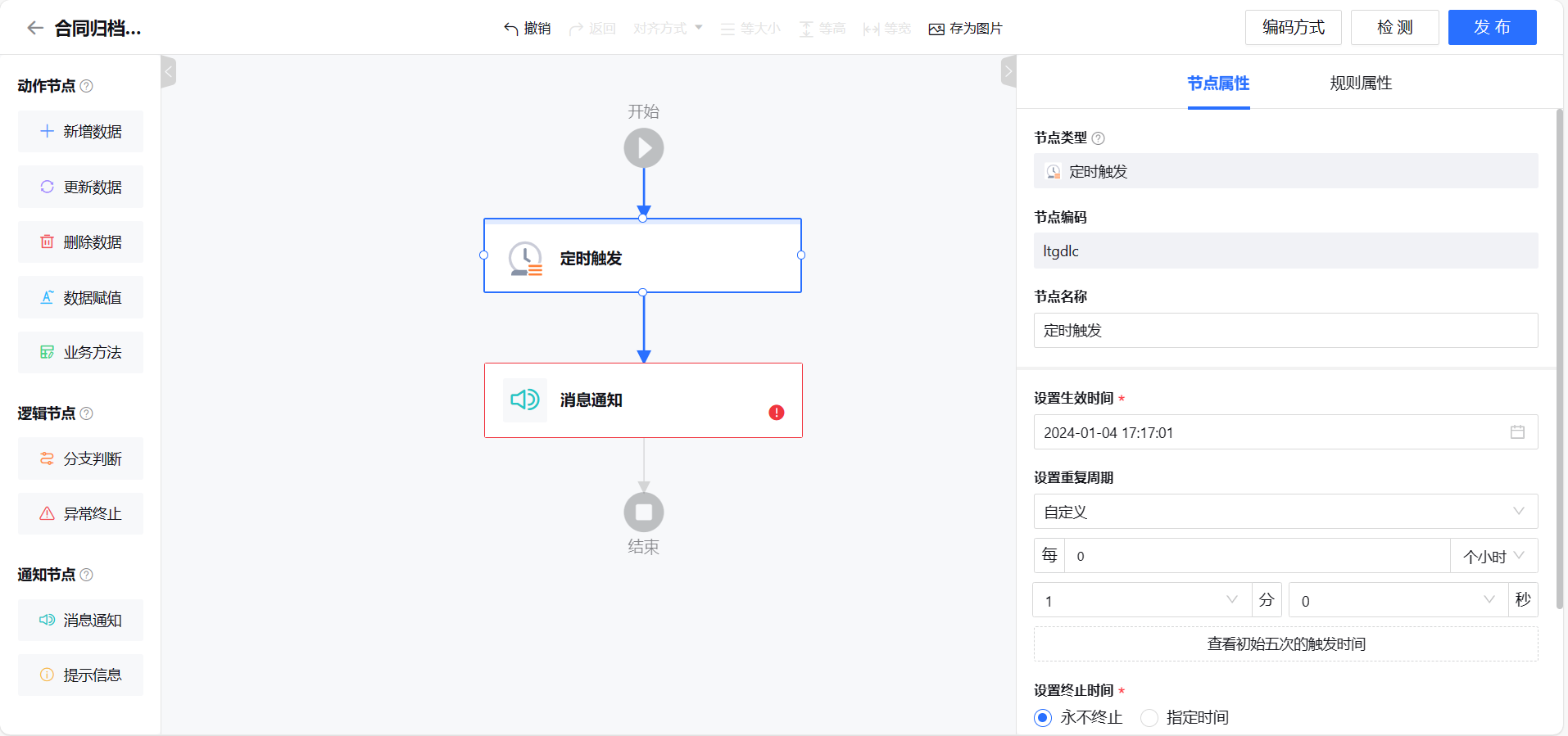The height and width of the screenshot is (736, 1568).
Task: Click the 等大小 equal size tool
Action: point(750,29)
